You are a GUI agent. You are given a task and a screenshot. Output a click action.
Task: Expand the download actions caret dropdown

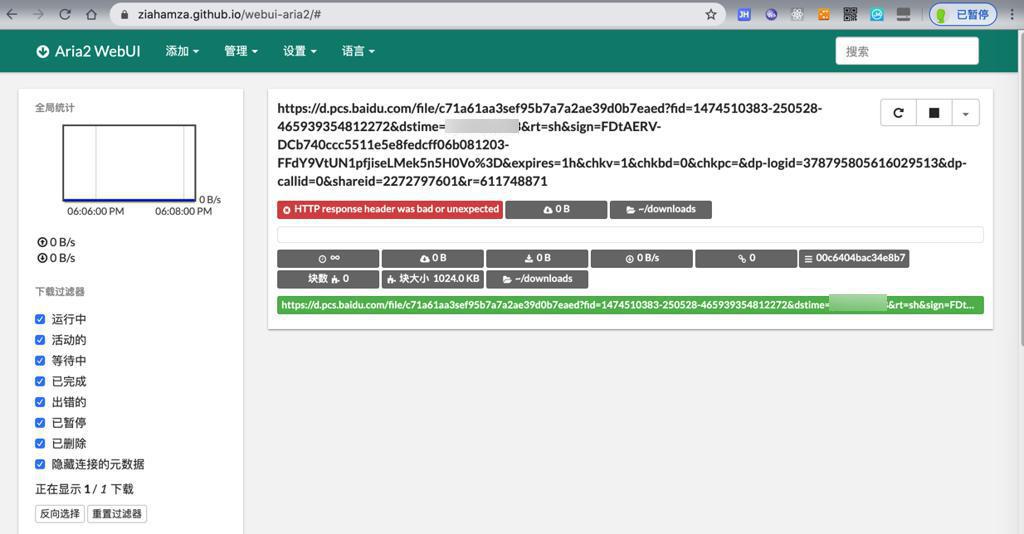point(965,113)
